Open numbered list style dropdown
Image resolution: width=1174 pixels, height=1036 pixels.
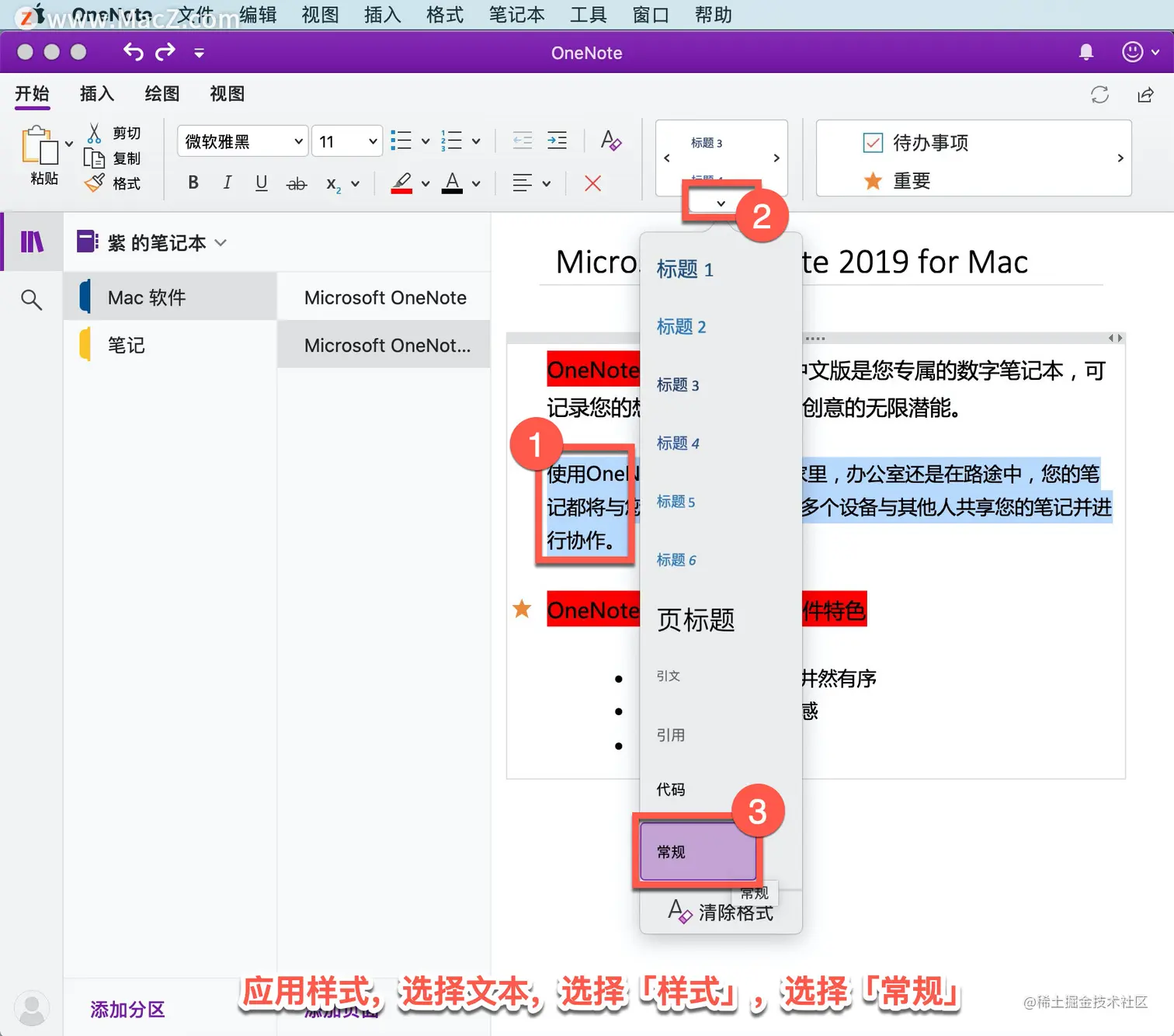pos(476,141)
